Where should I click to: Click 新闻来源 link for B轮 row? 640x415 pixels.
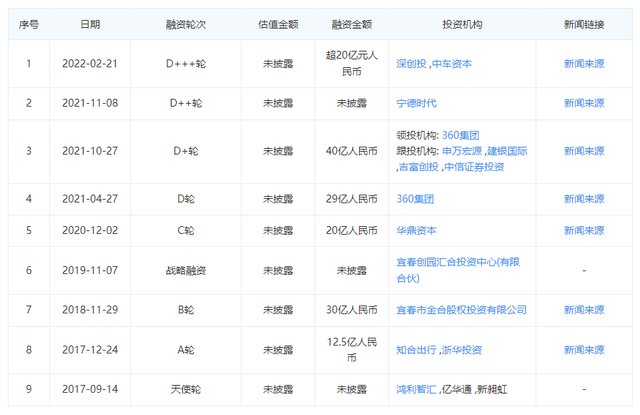584,310
